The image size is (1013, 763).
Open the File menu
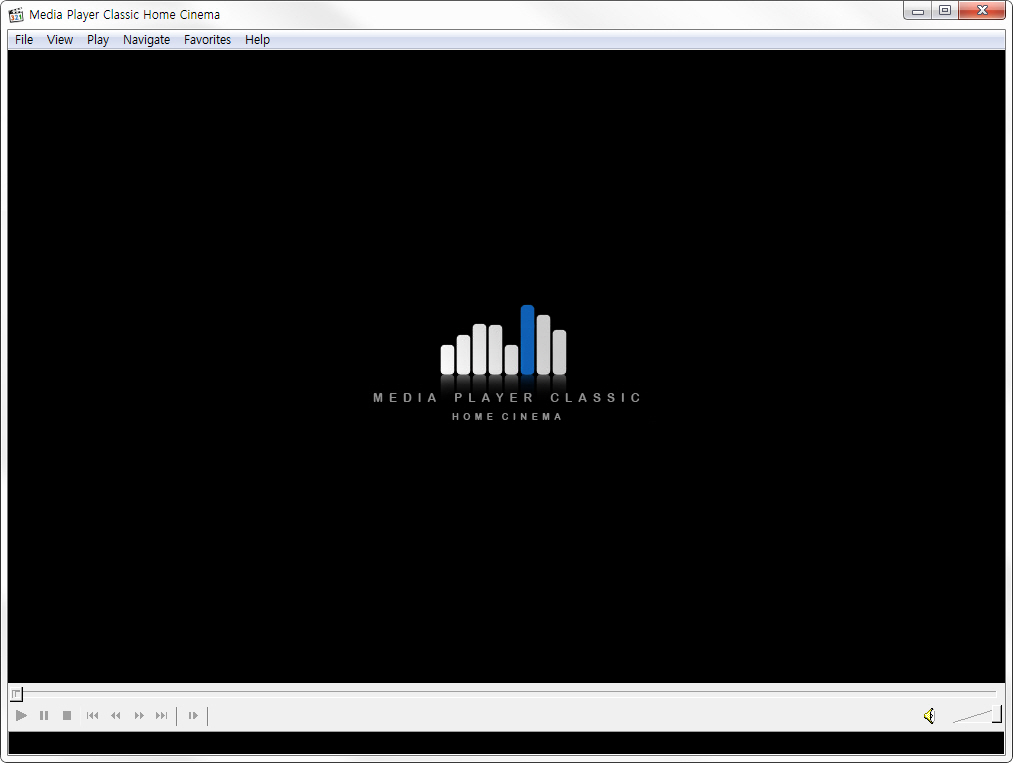click(x=24, y=39)
